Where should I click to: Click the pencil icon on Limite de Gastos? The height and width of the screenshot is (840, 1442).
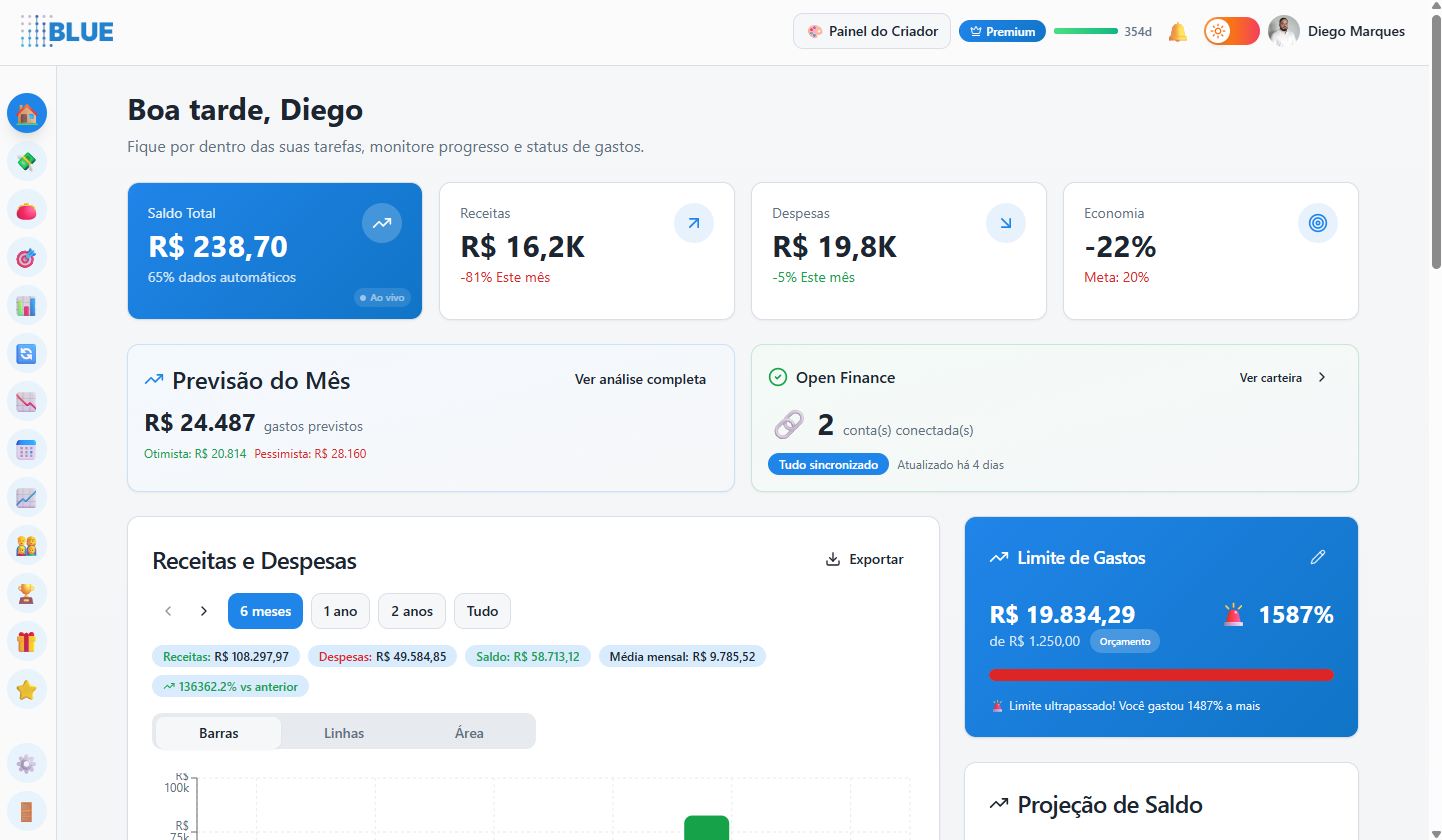pyautogui.click(x=1317, y=557)
